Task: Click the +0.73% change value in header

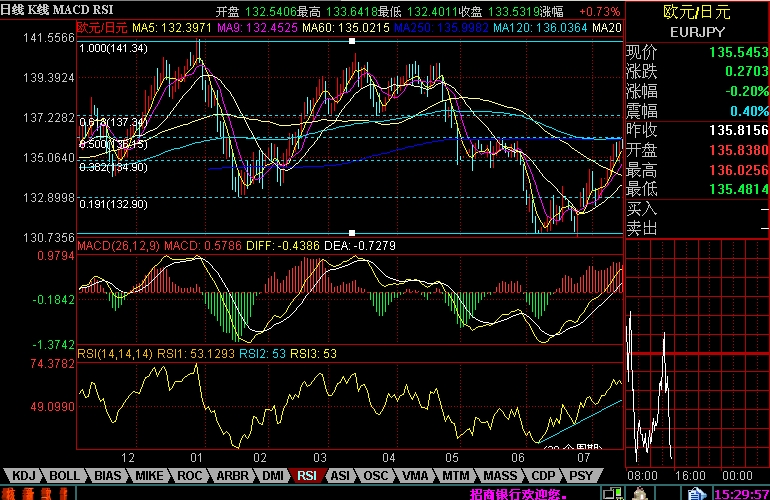Action: tap(600, 12)
